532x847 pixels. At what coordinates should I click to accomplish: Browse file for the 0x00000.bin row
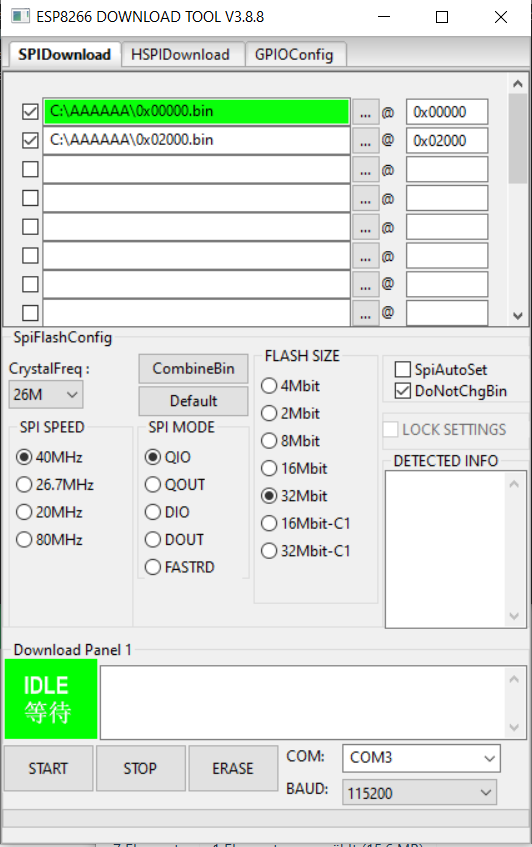(366, 112)
